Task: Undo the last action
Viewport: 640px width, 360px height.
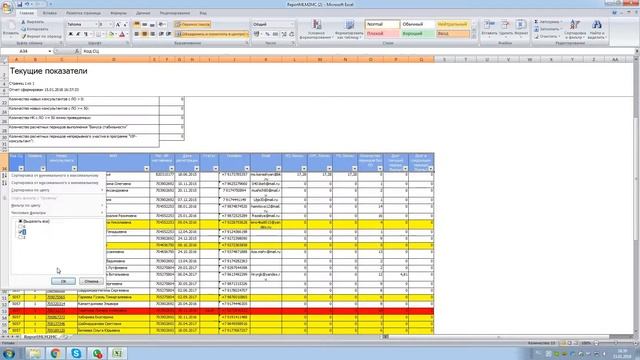Action: pos(27,4)
